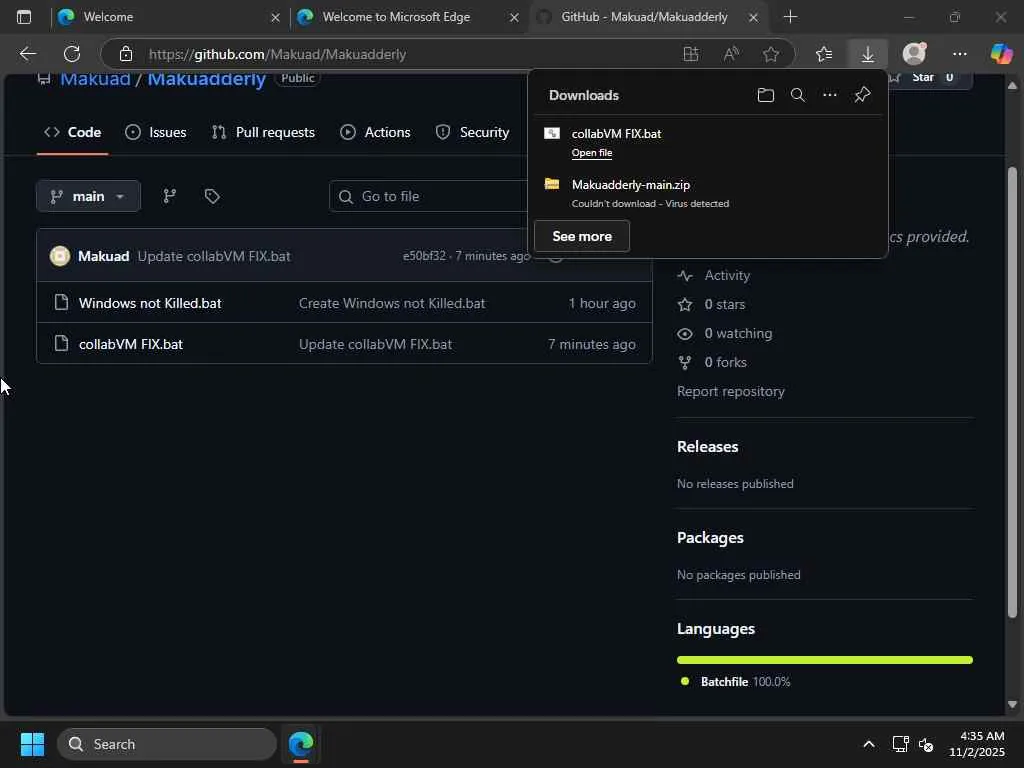The width and height of the screenshot is (1024, 768).
Task: Open taskbar clock showing 4:35 AM
Action: [976, 744]
